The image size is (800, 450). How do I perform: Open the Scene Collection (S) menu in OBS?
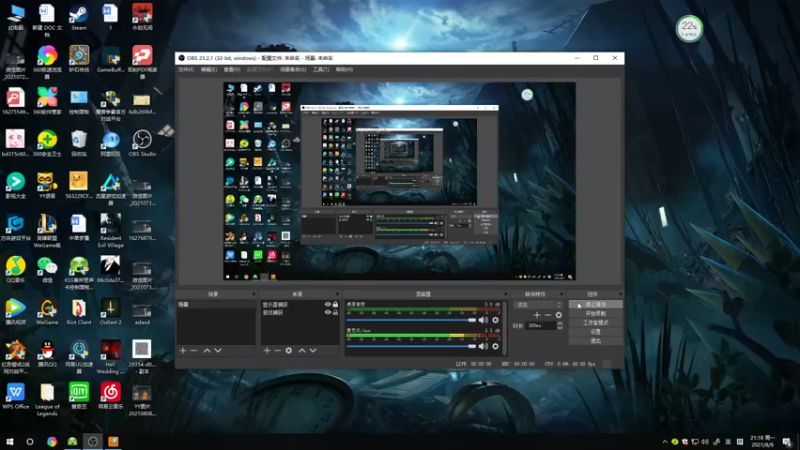(293, 69)
